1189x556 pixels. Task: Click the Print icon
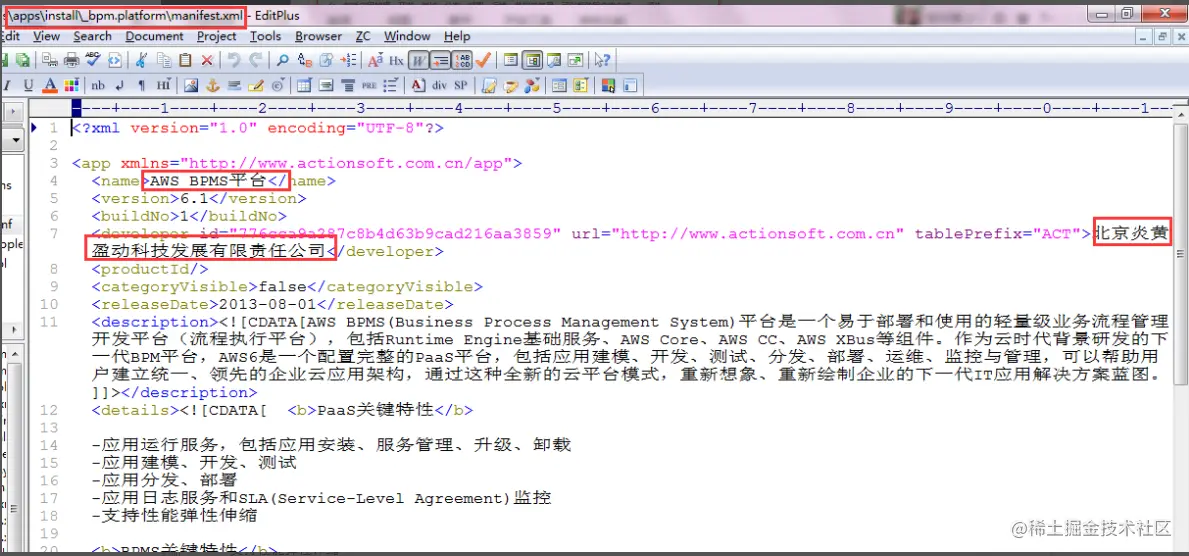[x=71, y=61]
